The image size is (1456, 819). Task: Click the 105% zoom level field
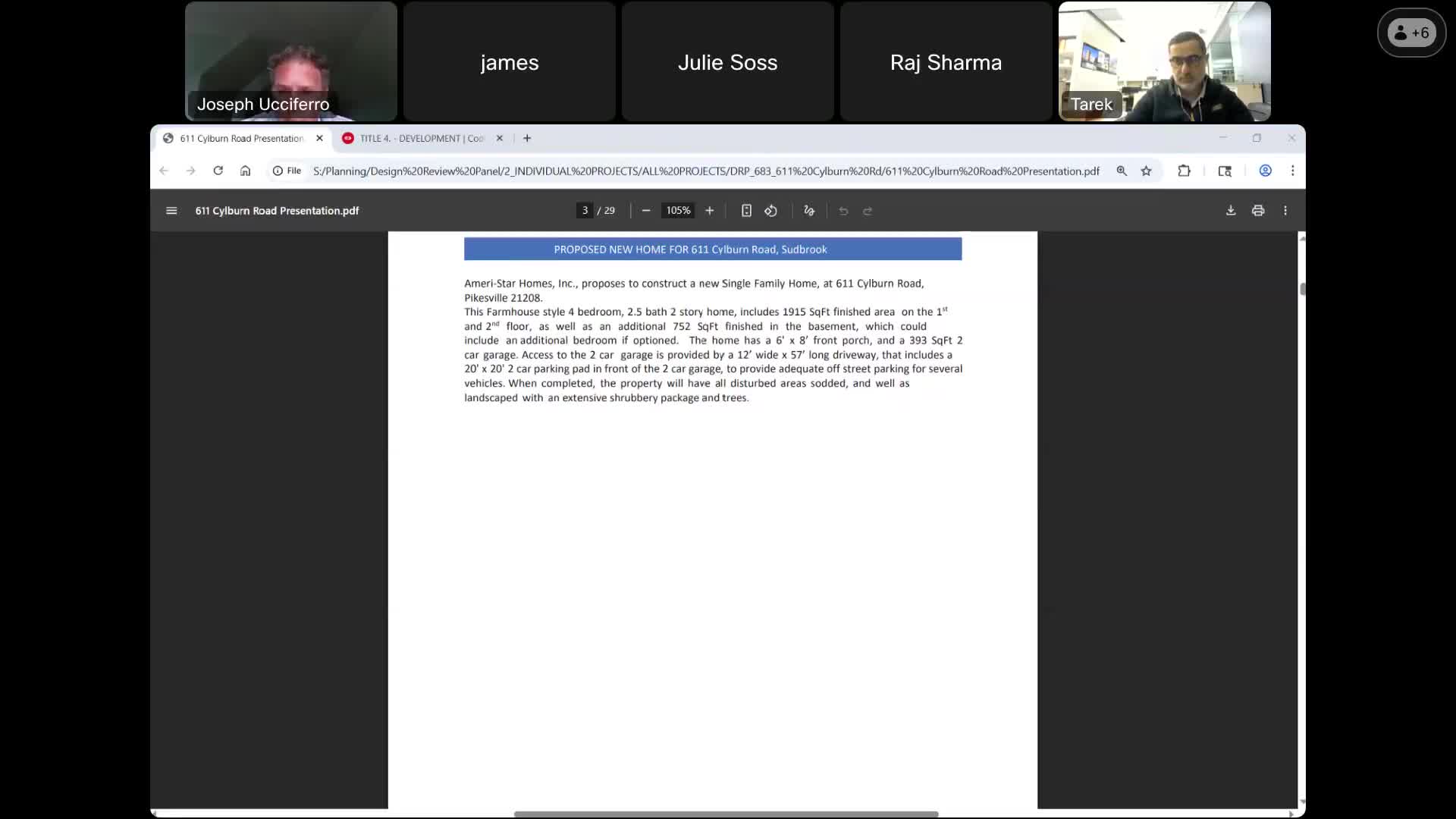click(x=678, y=211)
